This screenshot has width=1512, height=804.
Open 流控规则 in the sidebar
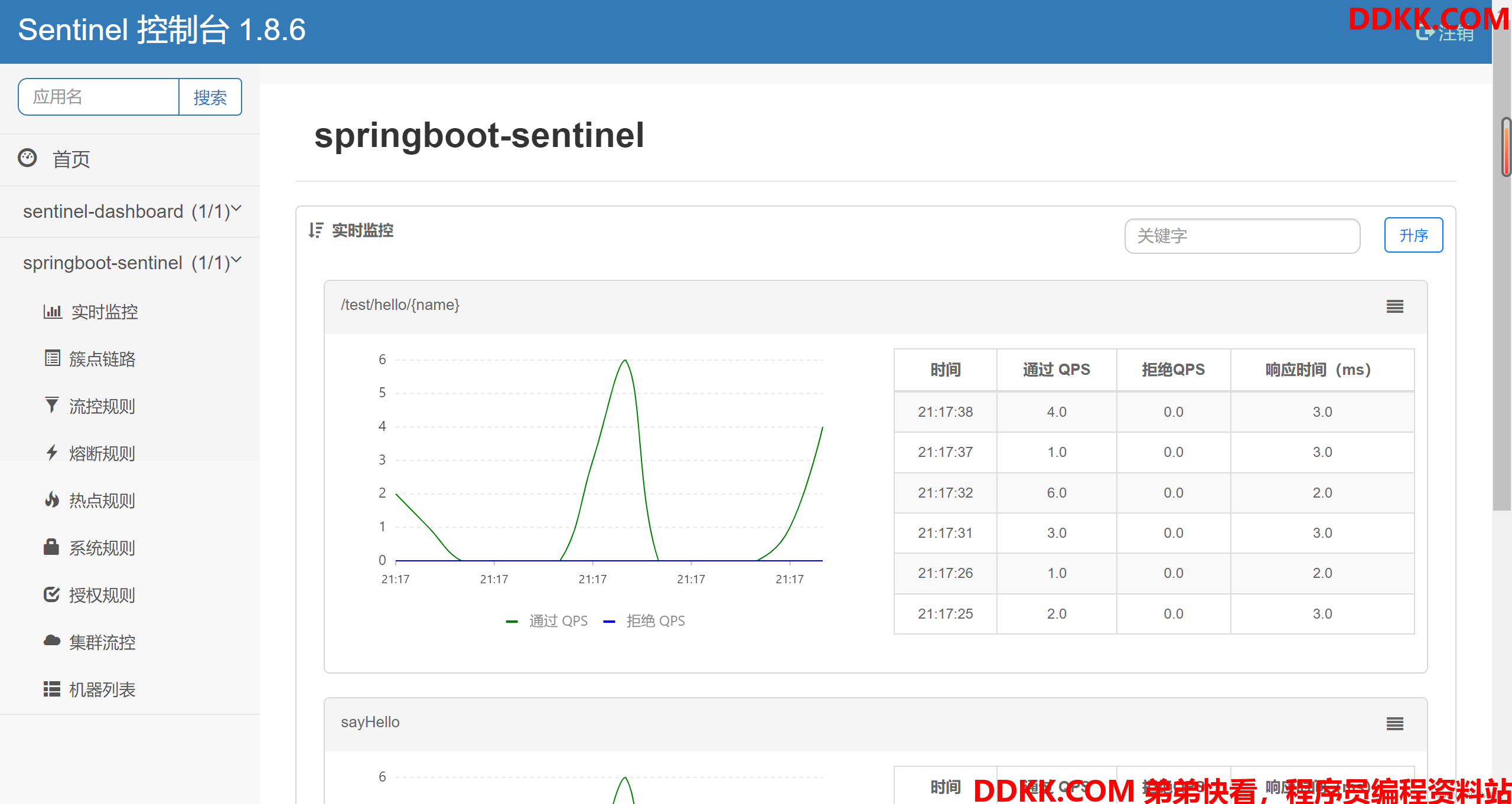click(x=102, y=406)
